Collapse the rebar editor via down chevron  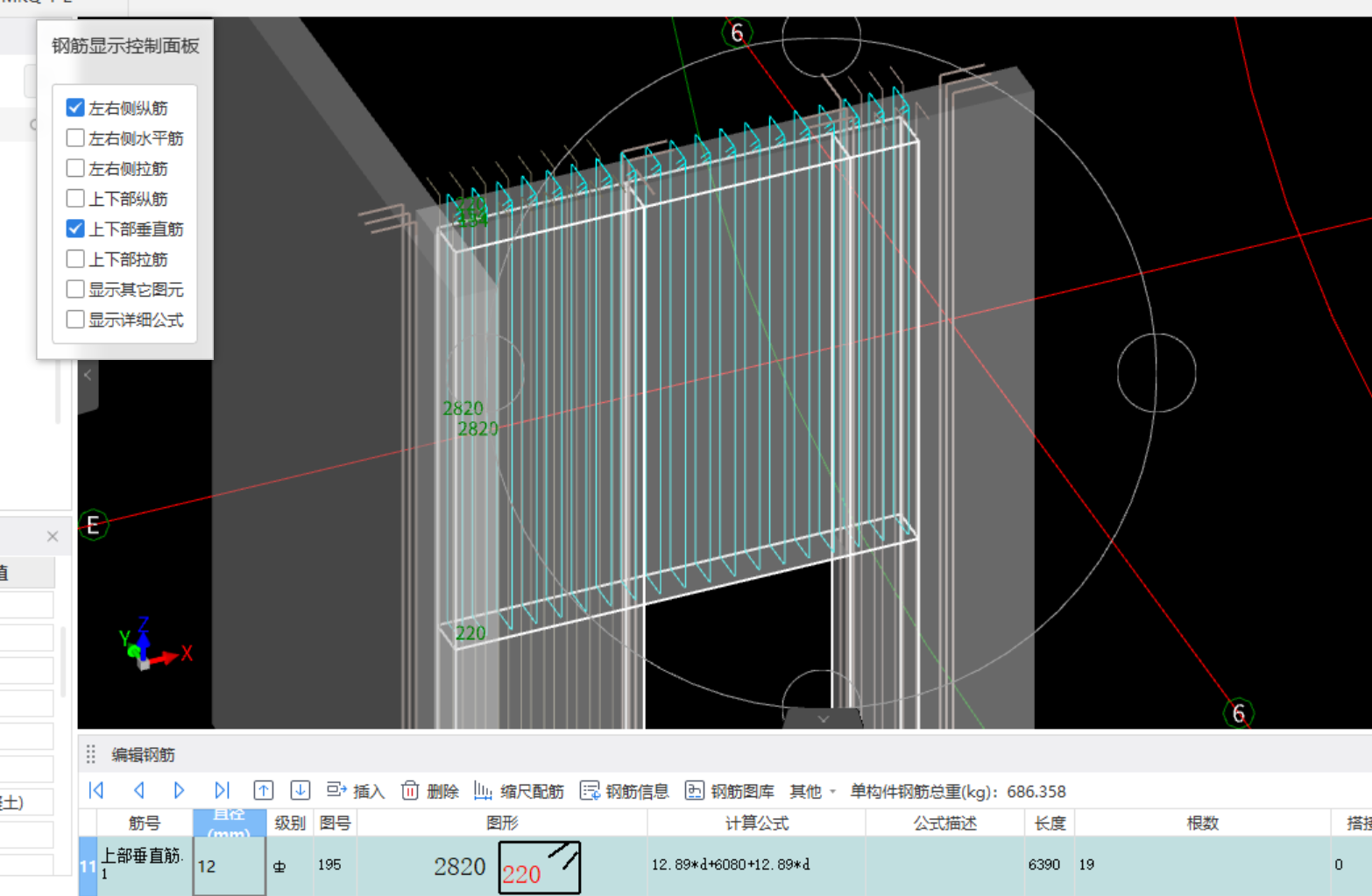(823, 718)
